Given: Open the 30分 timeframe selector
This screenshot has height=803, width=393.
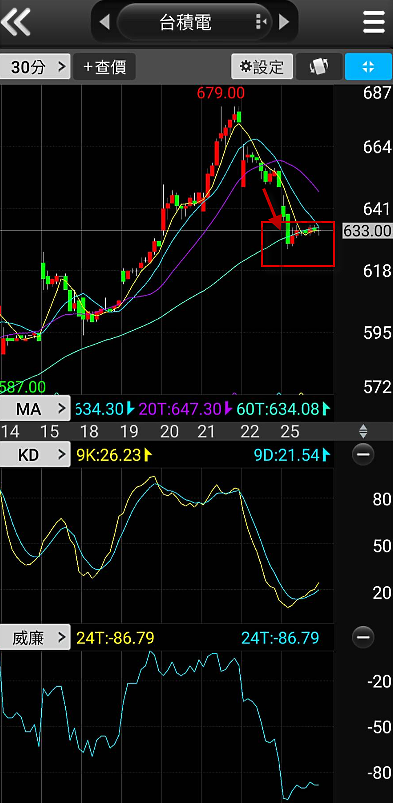Looking at the screenshot, I should point(35,67).
